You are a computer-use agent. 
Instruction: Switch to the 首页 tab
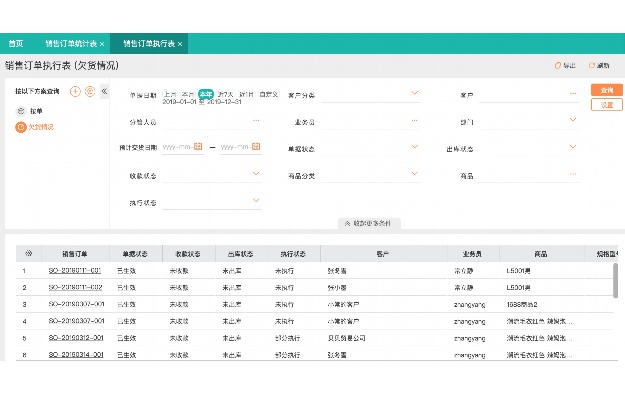(x=16, y=43)
